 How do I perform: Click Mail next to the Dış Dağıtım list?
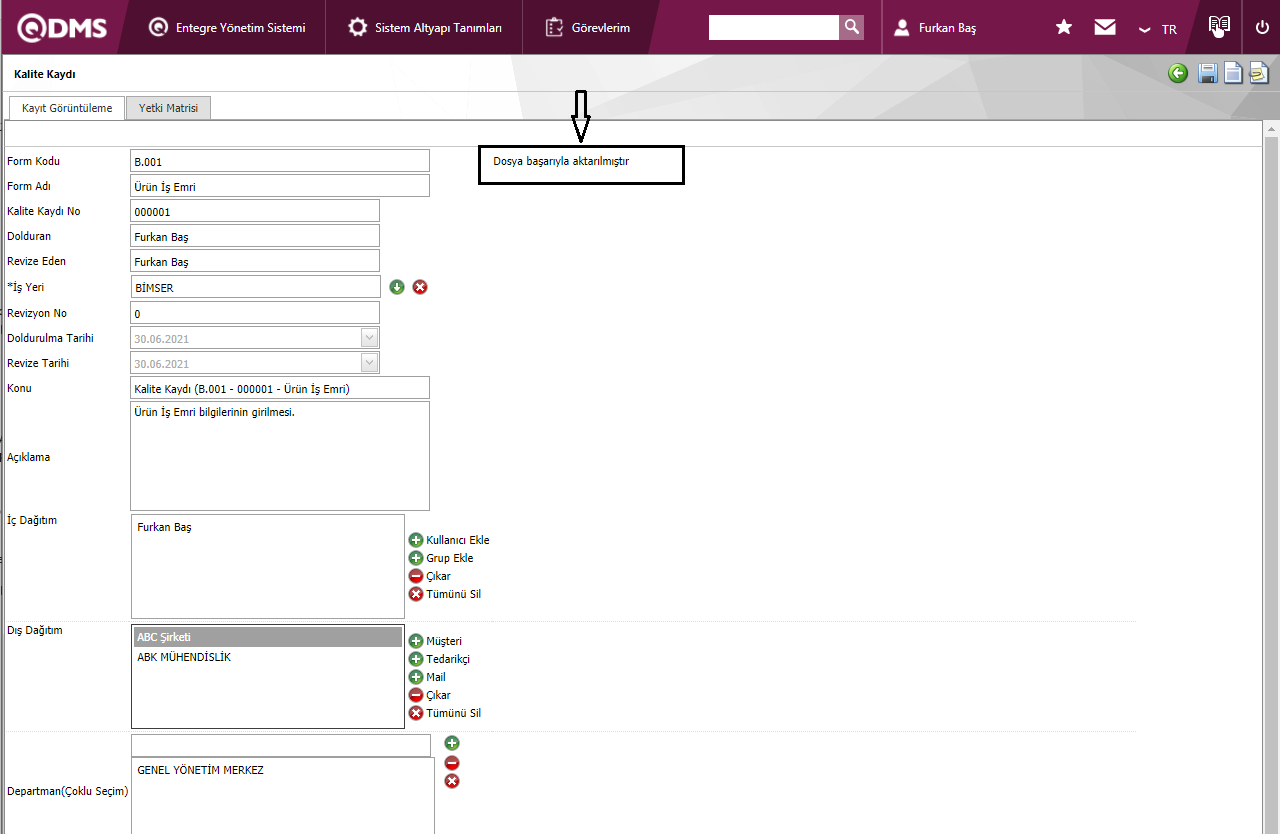click(427, 677)
